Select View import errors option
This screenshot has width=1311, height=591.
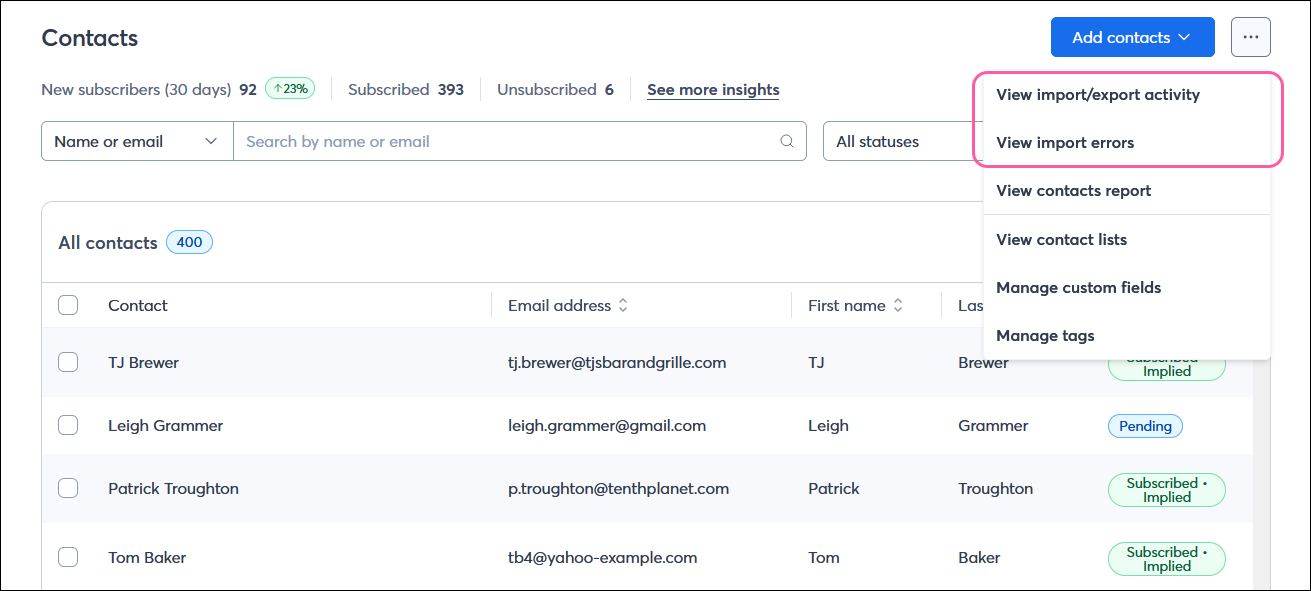[1064, 142]
